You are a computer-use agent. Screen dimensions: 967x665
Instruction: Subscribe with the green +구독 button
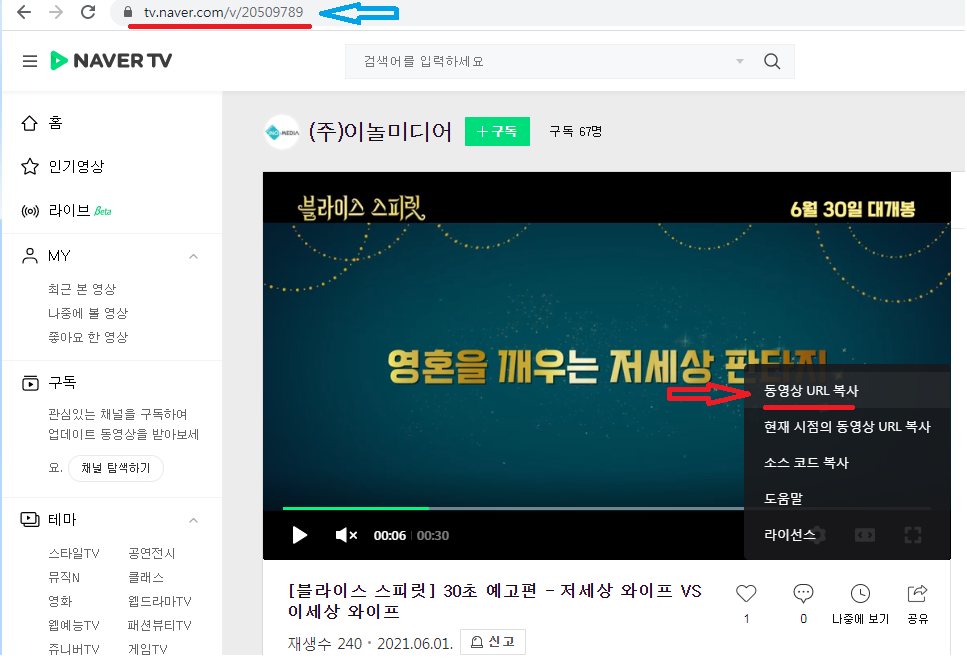click(497, 131)
